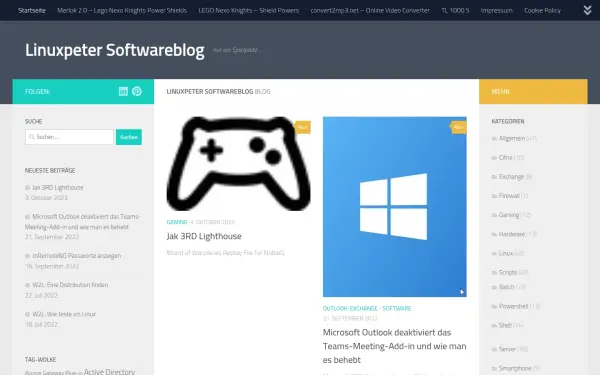Viewport: 600px width, 375px height.
Task: Click clock icon next to W2L: Eine Distribution finden
Action: point(28,285)
